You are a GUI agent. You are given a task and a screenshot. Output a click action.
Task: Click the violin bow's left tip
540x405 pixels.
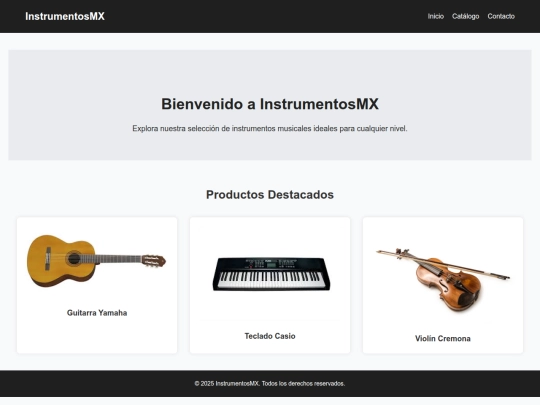pos(379,252)
